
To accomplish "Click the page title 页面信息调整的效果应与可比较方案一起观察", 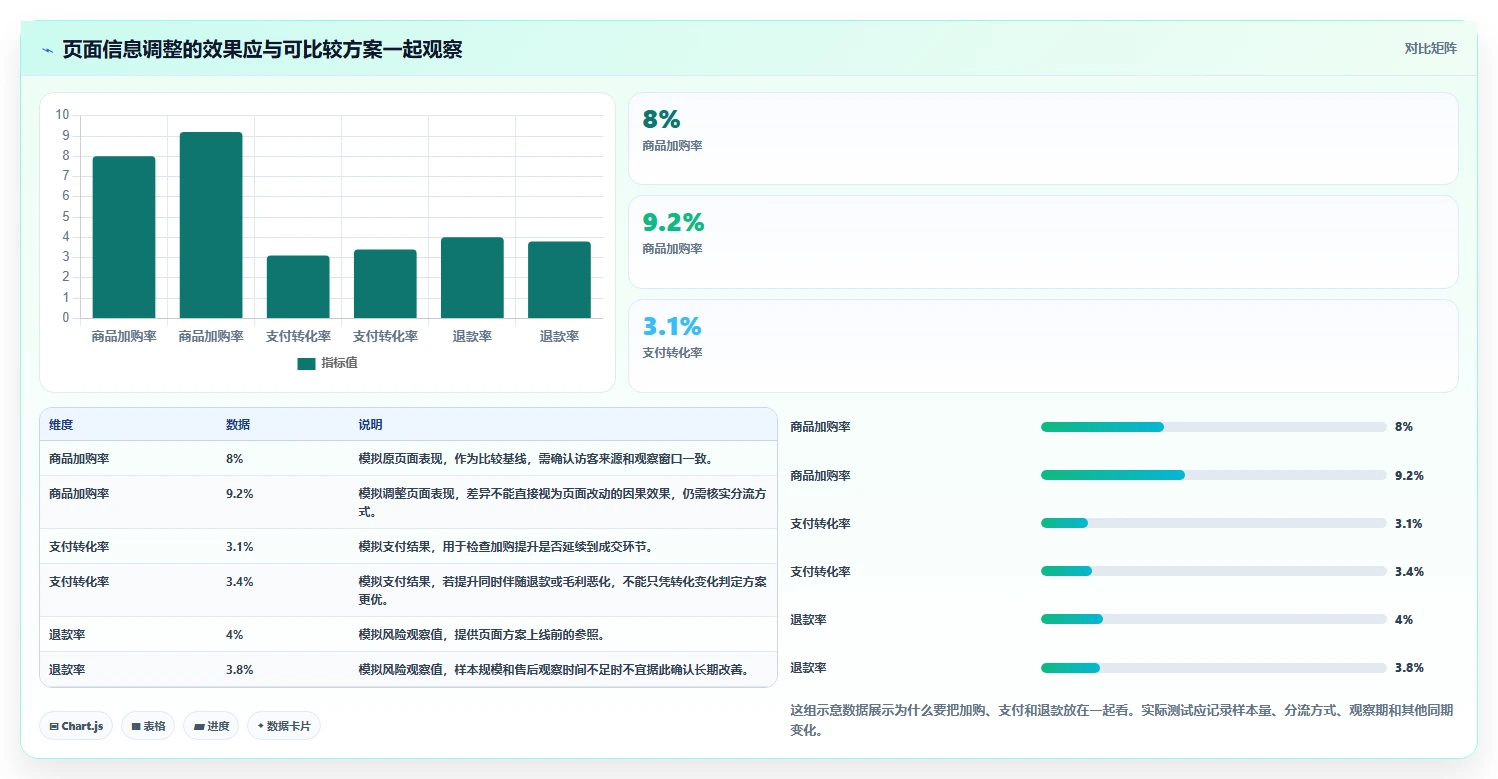I will coord(262,50).
